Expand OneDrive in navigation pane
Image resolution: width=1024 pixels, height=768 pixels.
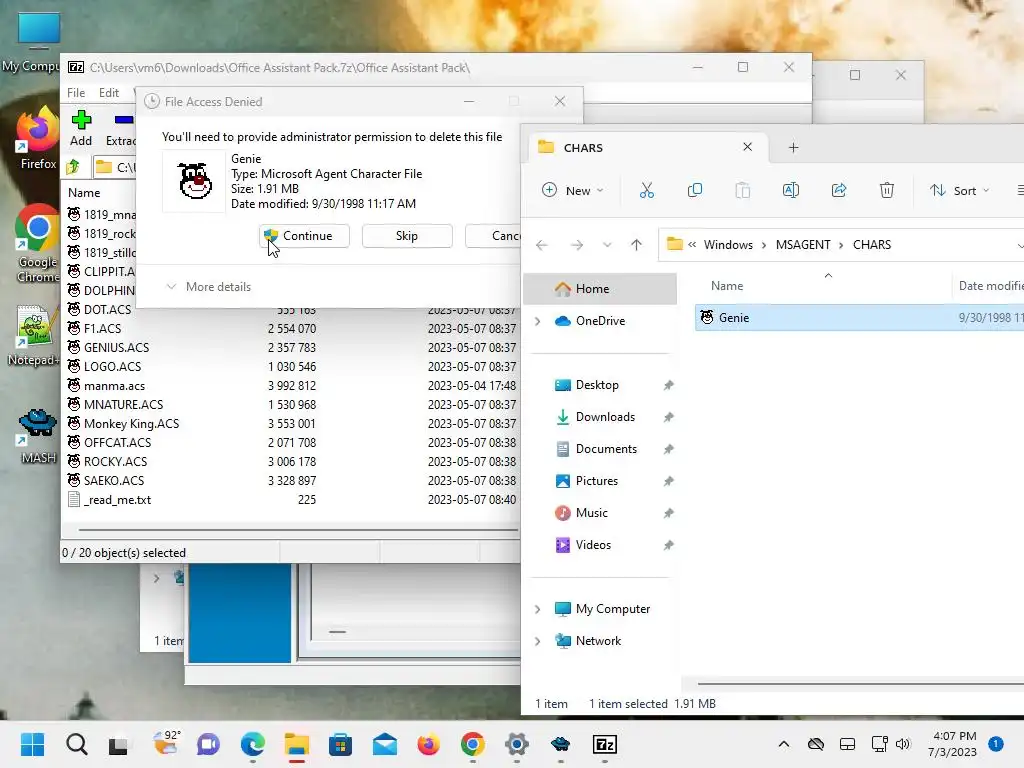(537, 321)
